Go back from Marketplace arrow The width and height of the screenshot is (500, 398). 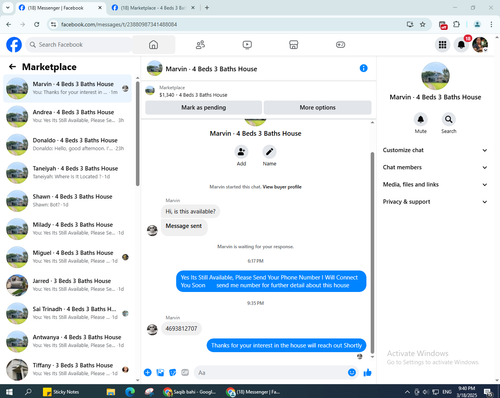pyautogui.click(x=12, y=67)
